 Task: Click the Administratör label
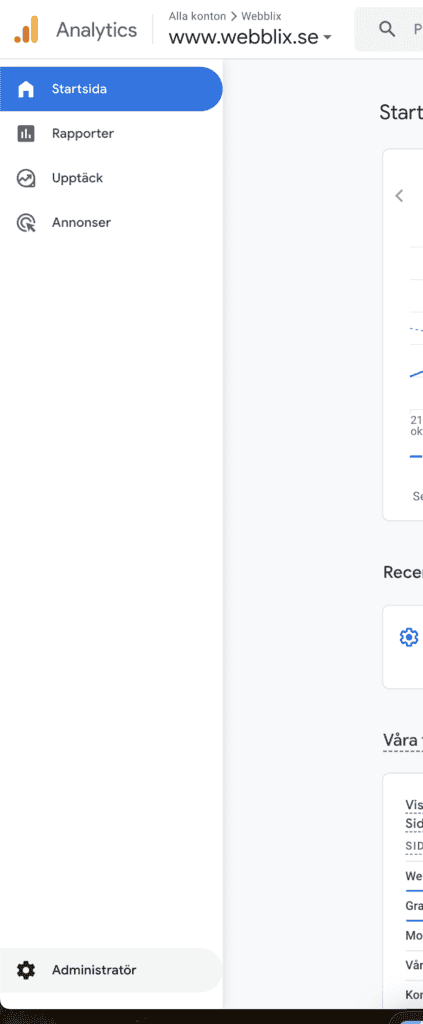tap(94, 970)
